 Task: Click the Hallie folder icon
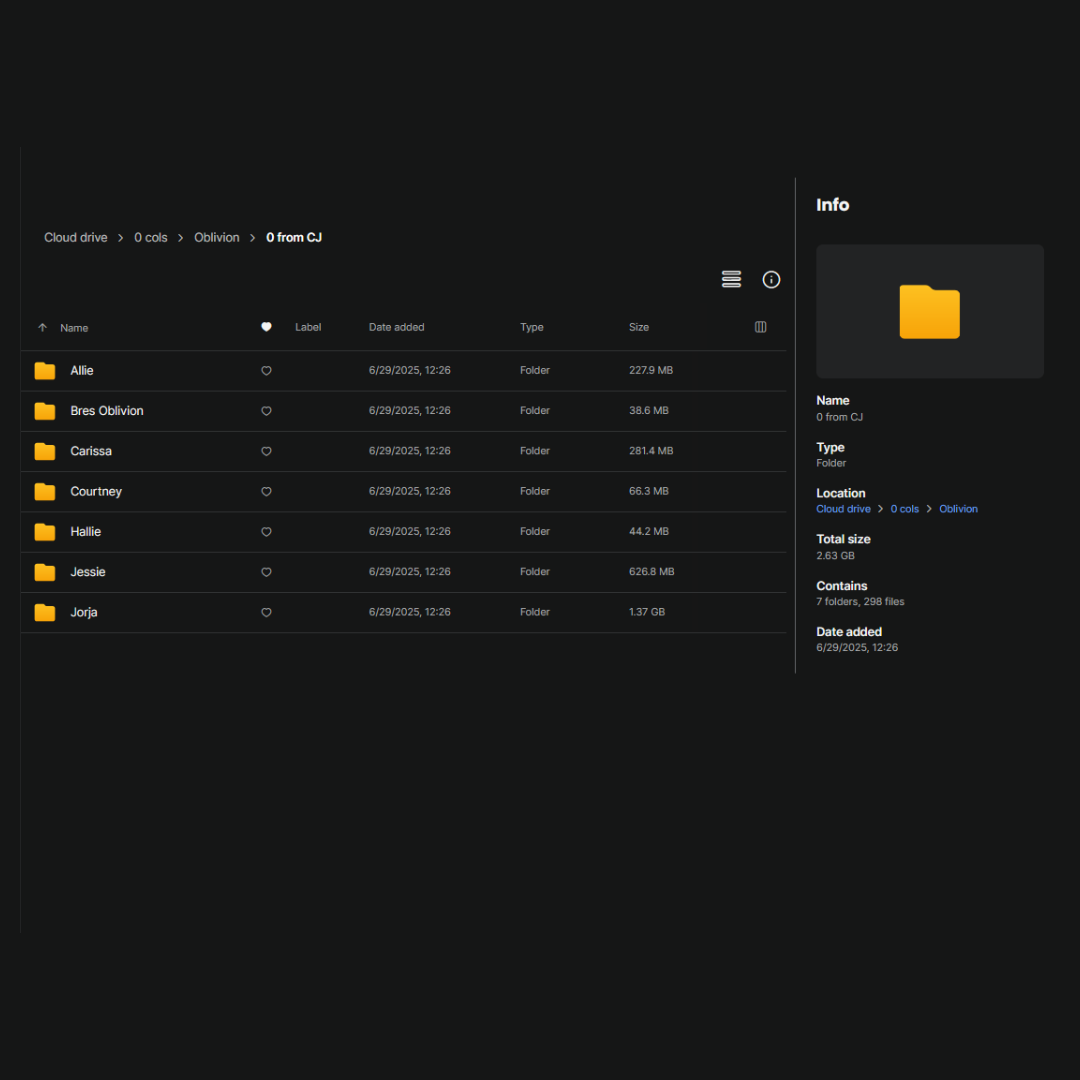click(x=45, y=532)
